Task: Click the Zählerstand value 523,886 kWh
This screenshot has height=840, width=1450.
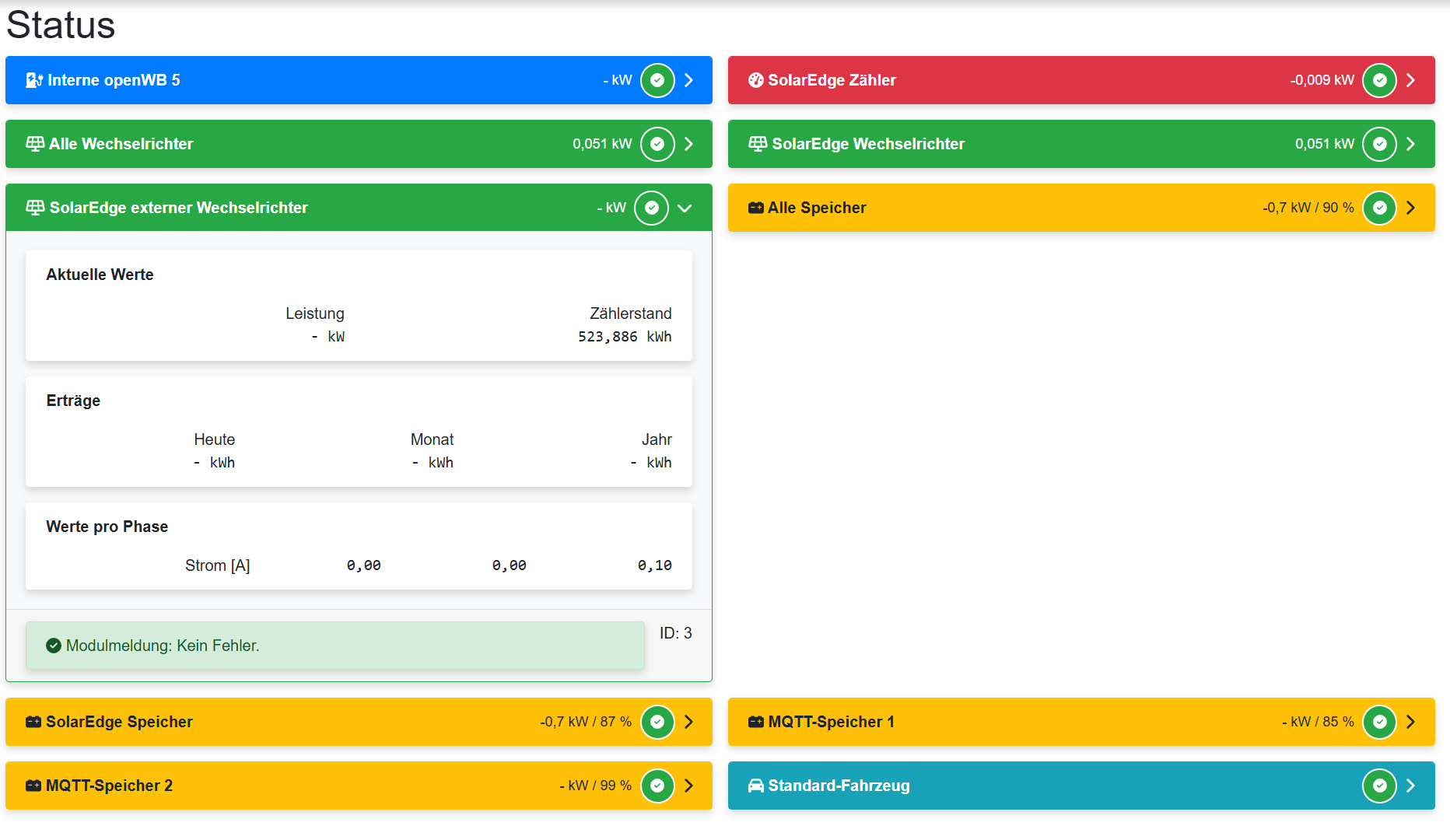Action: [624, 337]
